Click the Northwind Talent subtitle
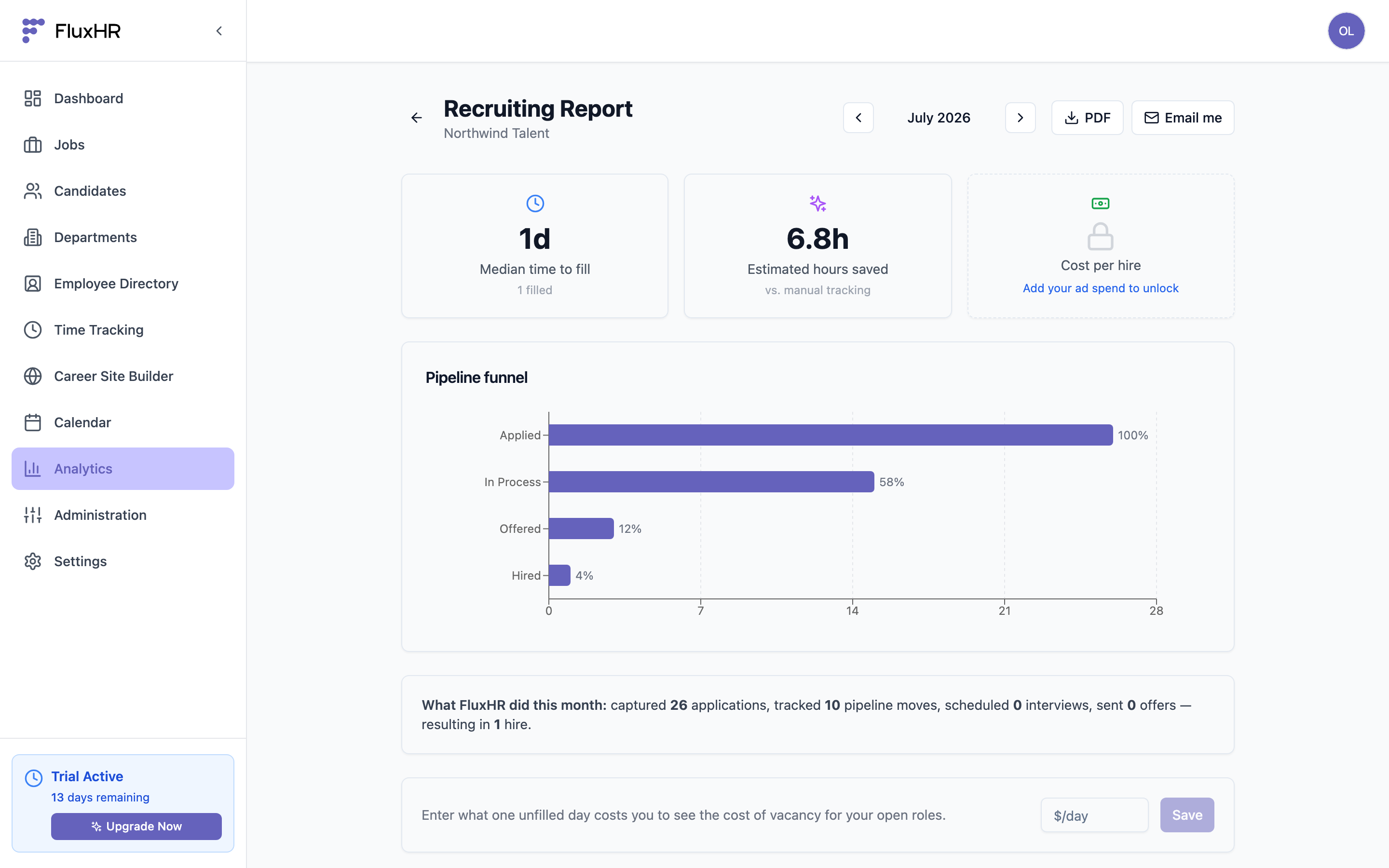Viewport: 1389px width, 868px height. tap(496, 133)
